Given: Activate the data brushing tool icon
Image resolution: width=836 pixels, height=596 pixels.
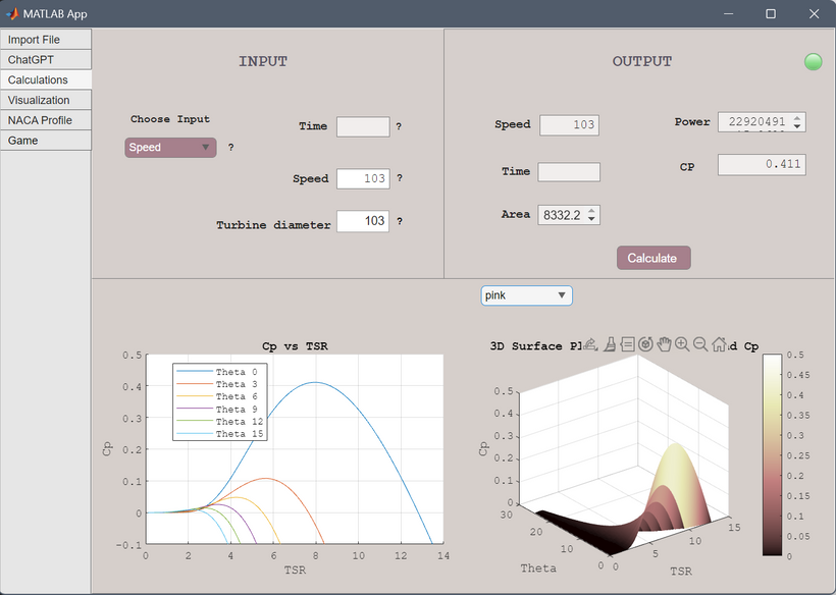Looking at the screenshot, I should [x=609, y=344].
